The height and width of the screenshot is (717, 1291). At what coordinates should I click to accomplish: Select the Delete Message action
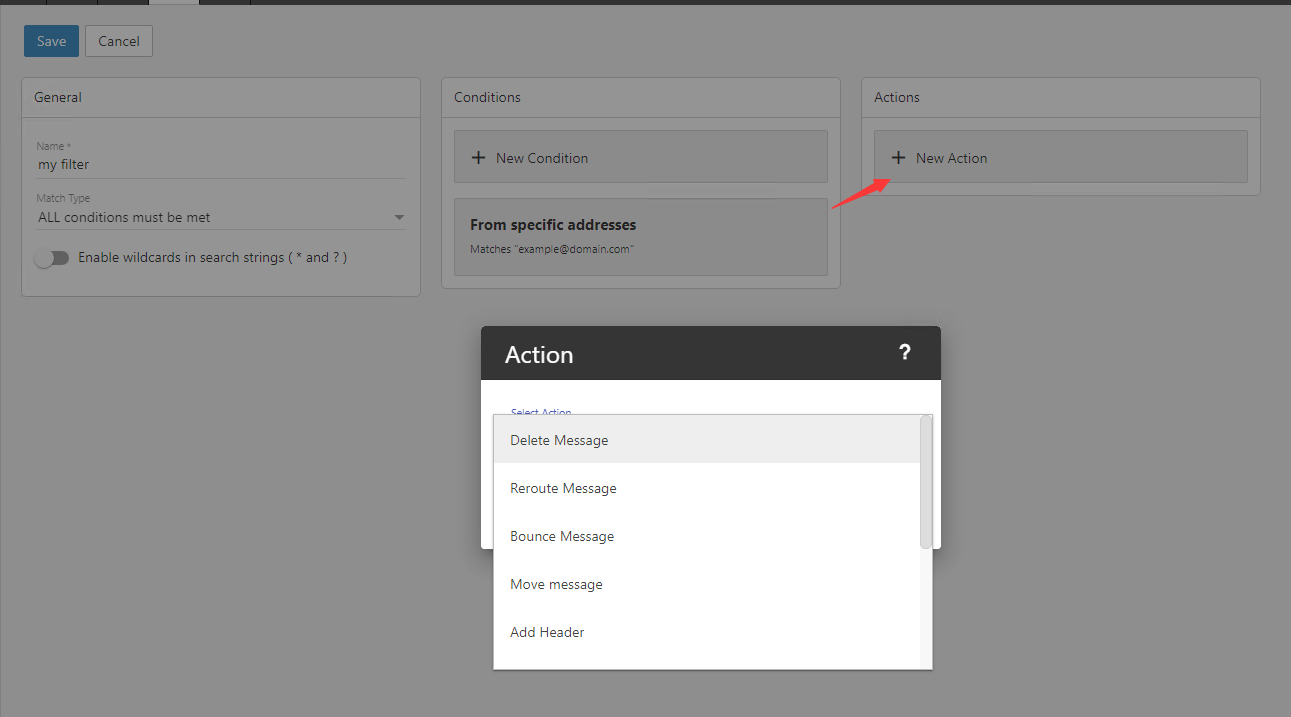[x=559, y=440]
